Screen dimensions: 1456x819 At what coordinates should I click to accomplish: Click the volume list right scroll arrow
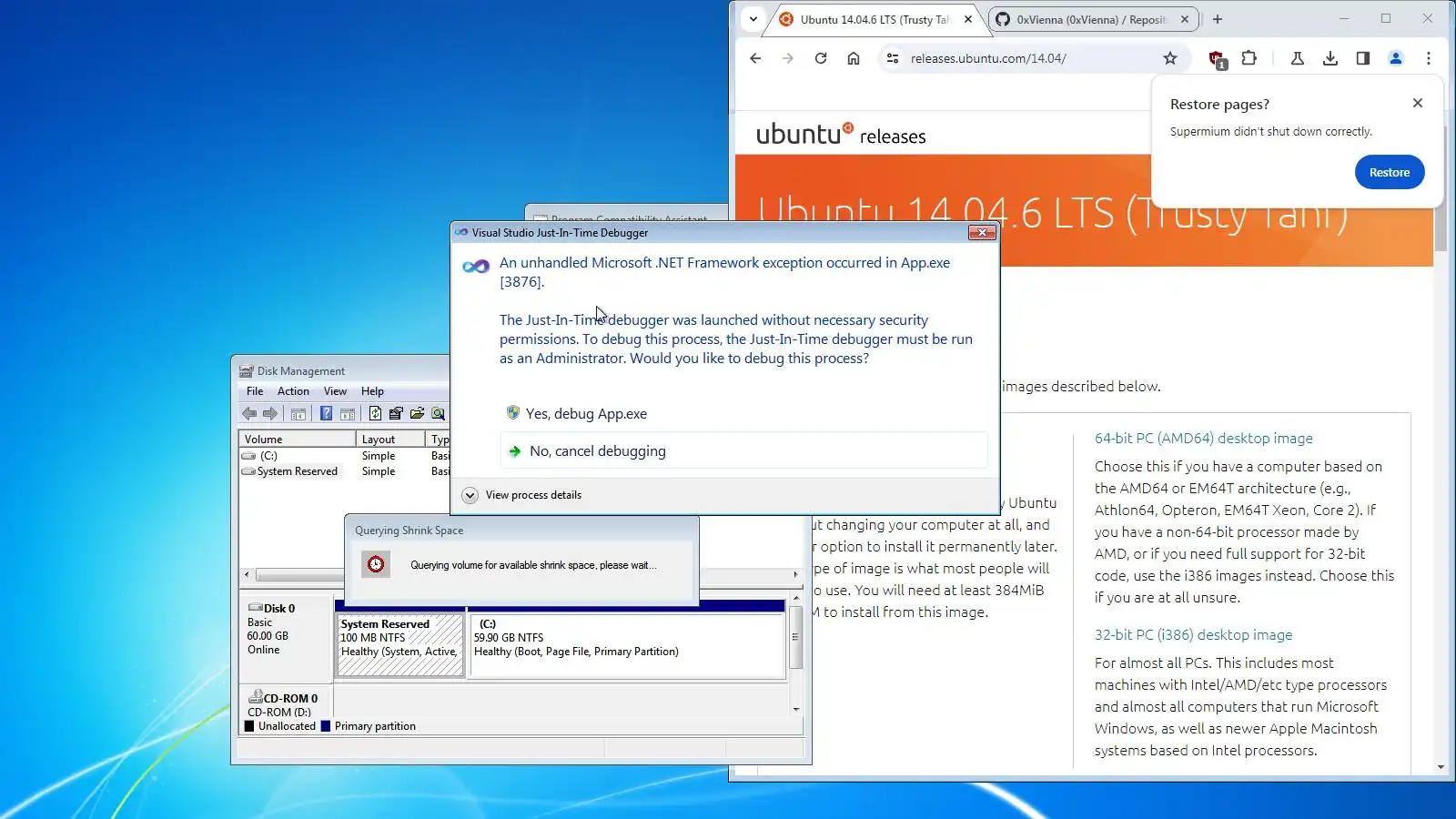[x=795, y=575]
